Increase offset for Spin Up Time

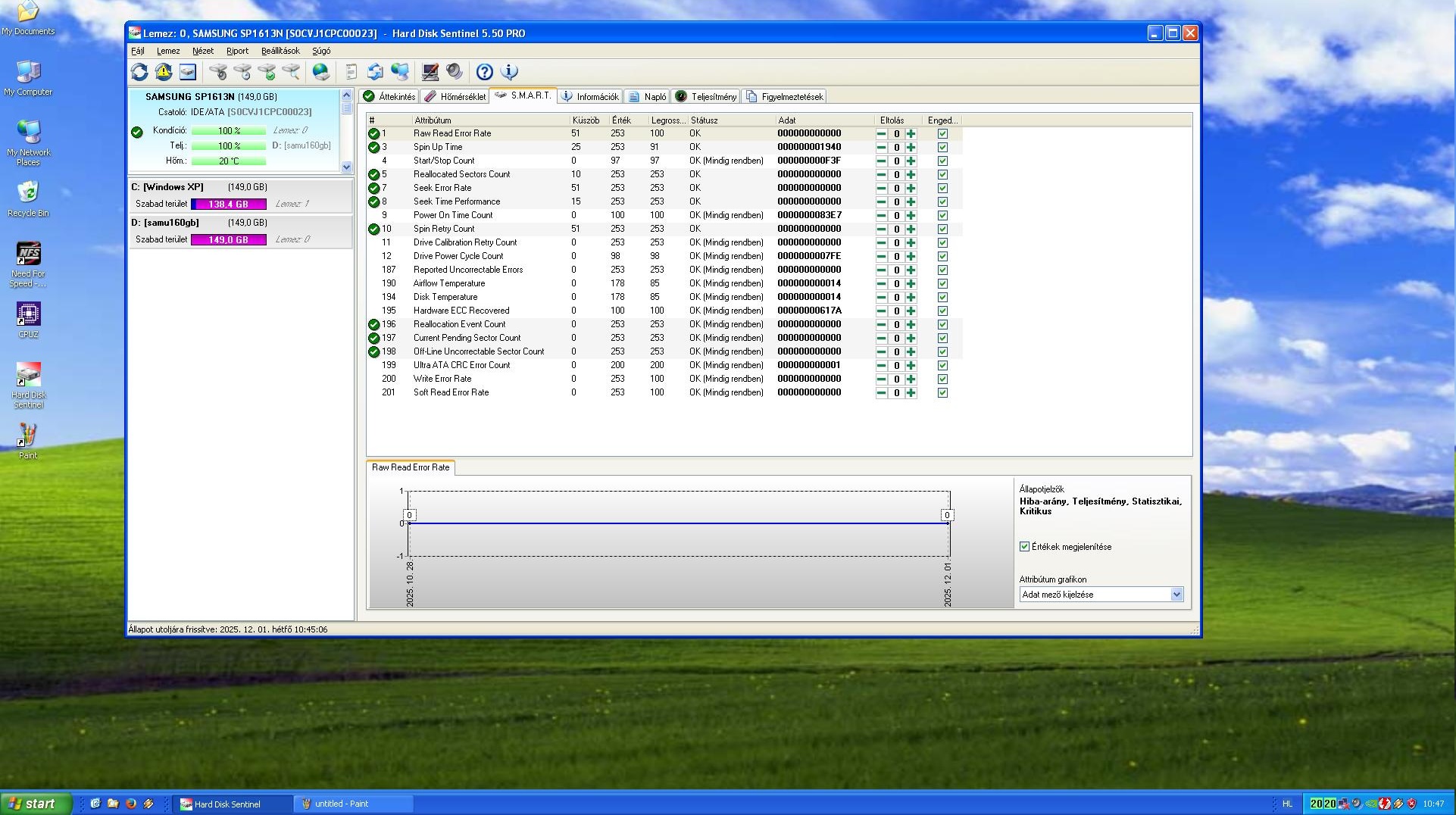click(x=911, y=148)
